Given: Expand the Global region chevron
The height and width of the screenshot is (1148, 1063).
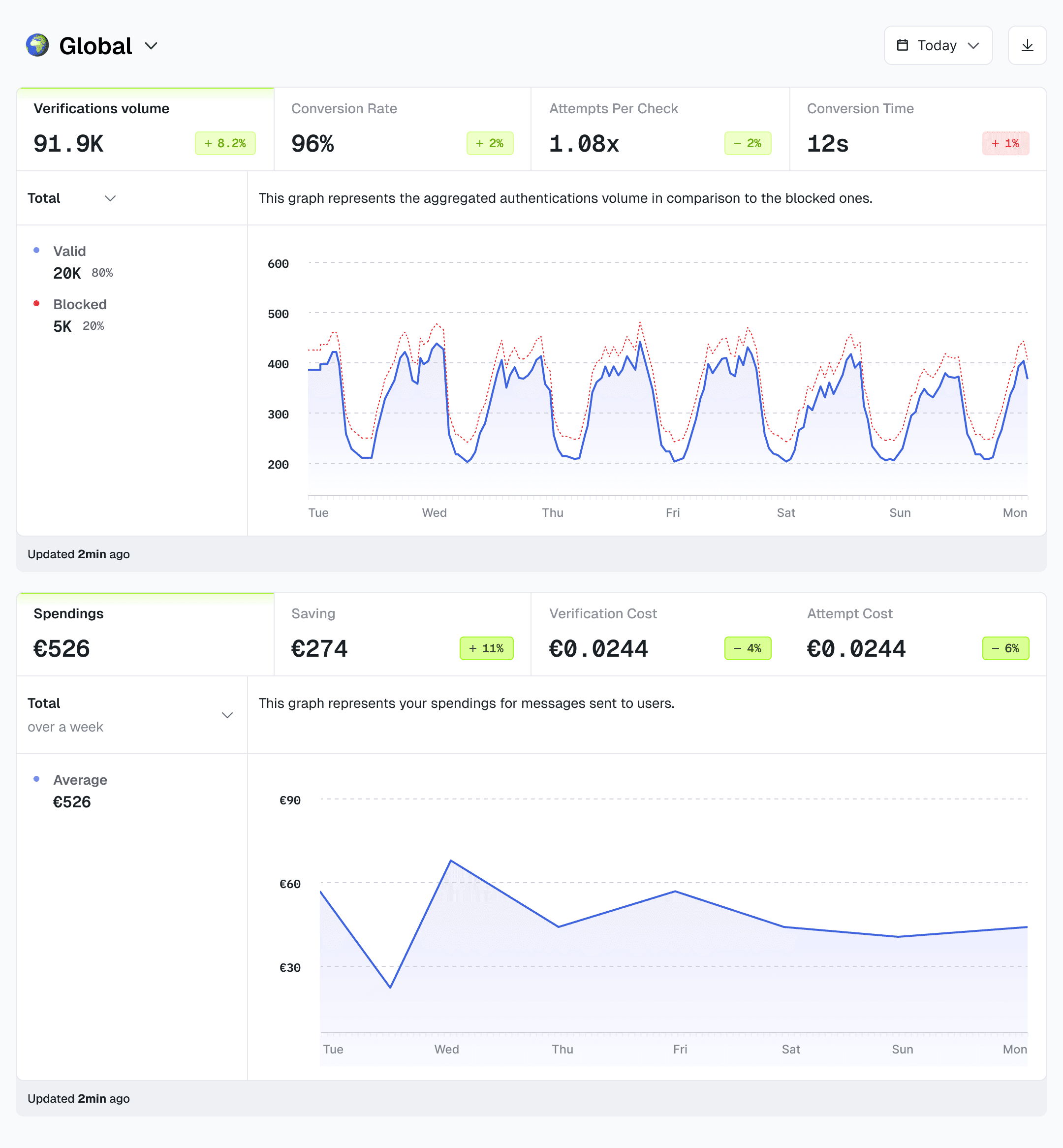Looking at the screenshot, I should (151, 46).
